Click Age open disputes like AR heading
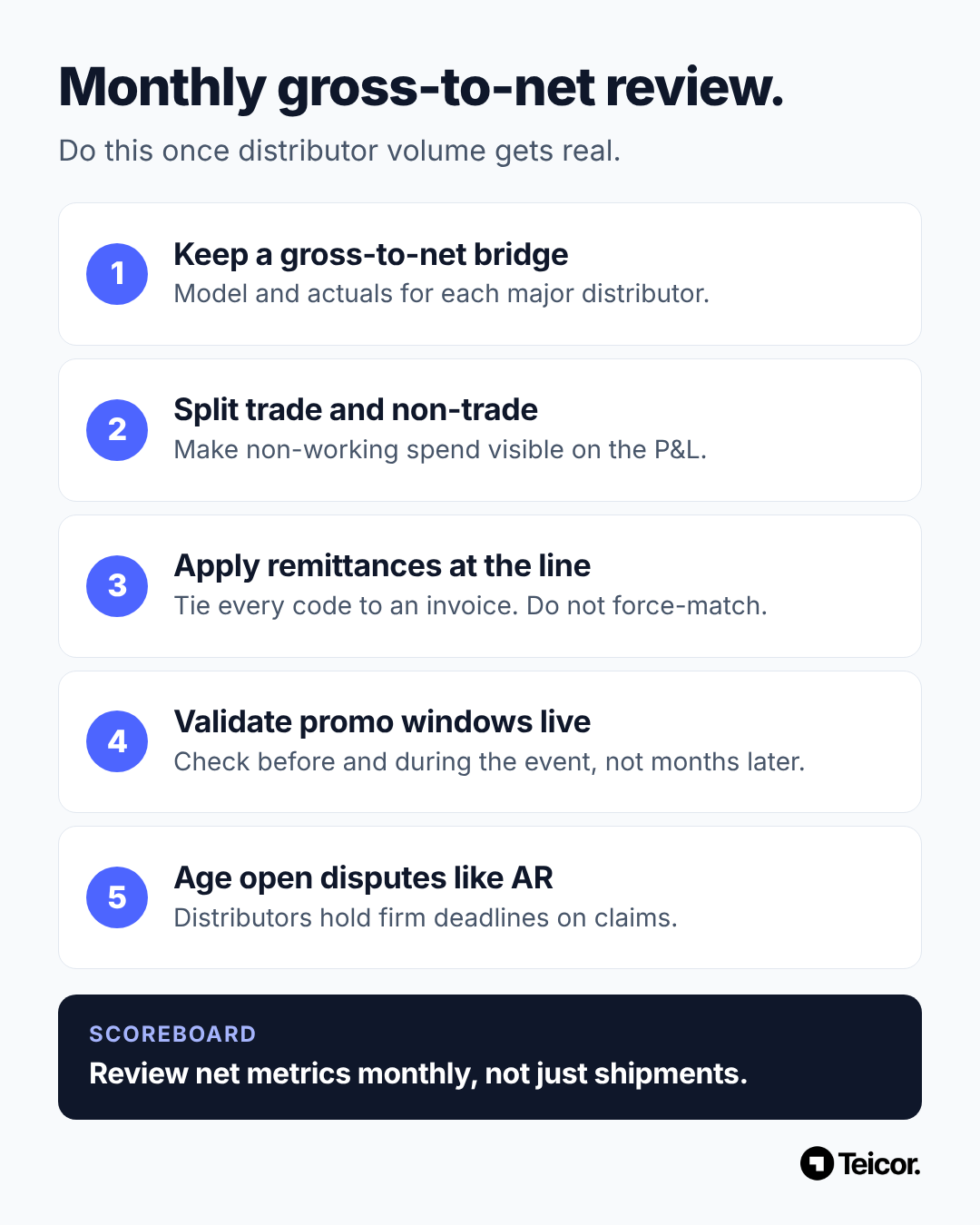This screenshot has height=1225, width=980. pos(364,878)
